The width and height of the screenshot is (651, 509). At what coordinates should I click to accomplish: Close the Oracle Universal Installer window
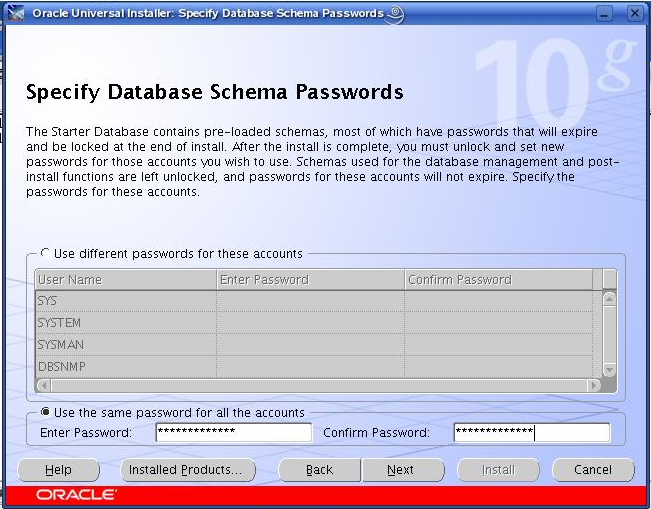click(x=634, y=15)
